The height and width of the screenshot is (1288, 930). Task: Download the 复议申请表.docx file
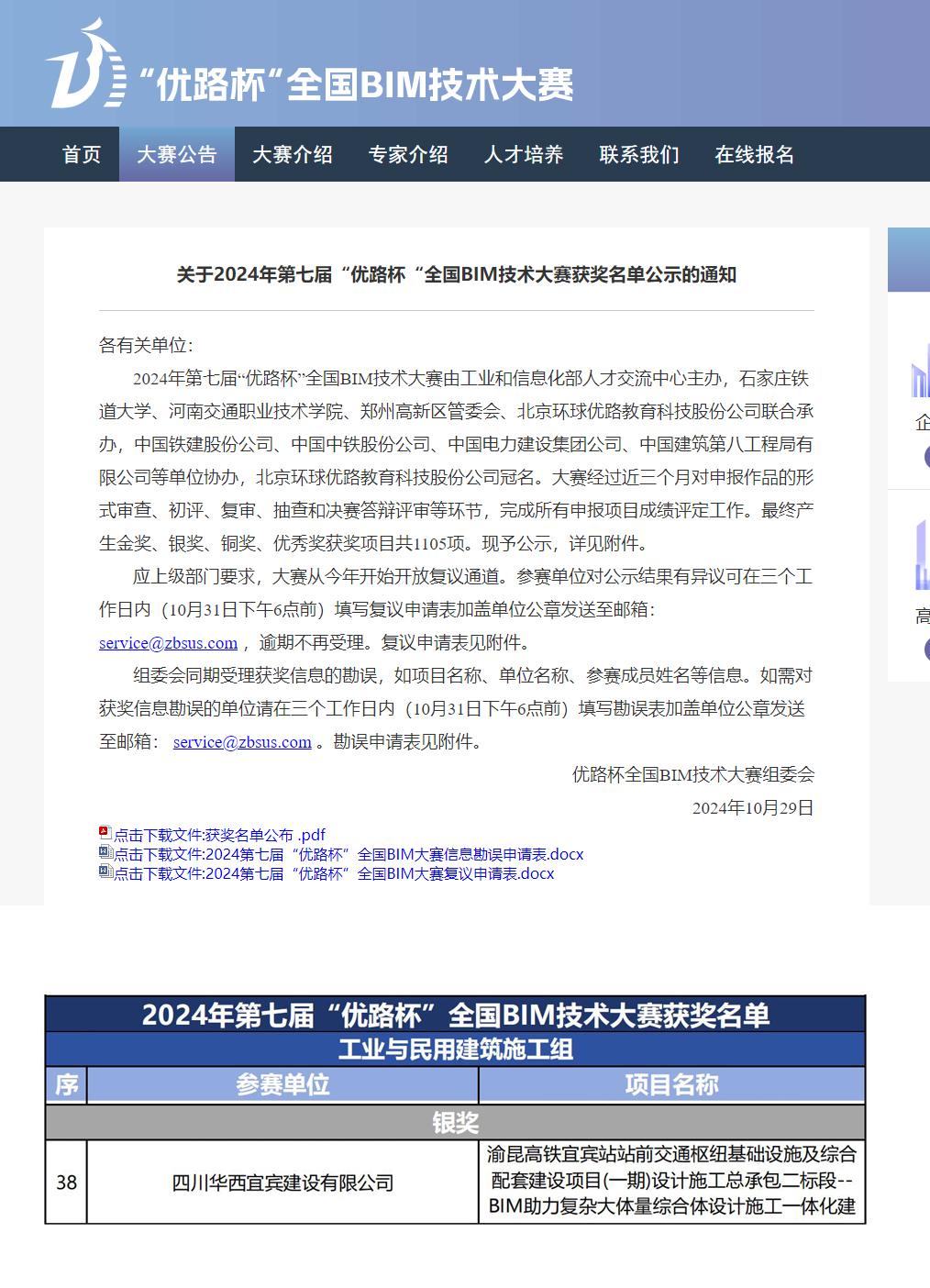coord(334,873)
